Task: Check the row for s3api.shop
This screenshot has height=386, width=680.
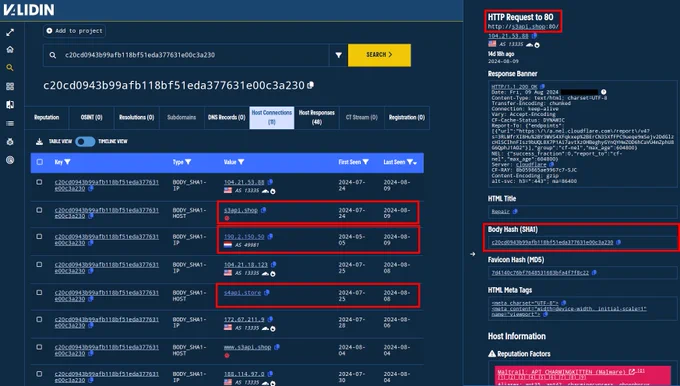Action: (x=39, y=210)
